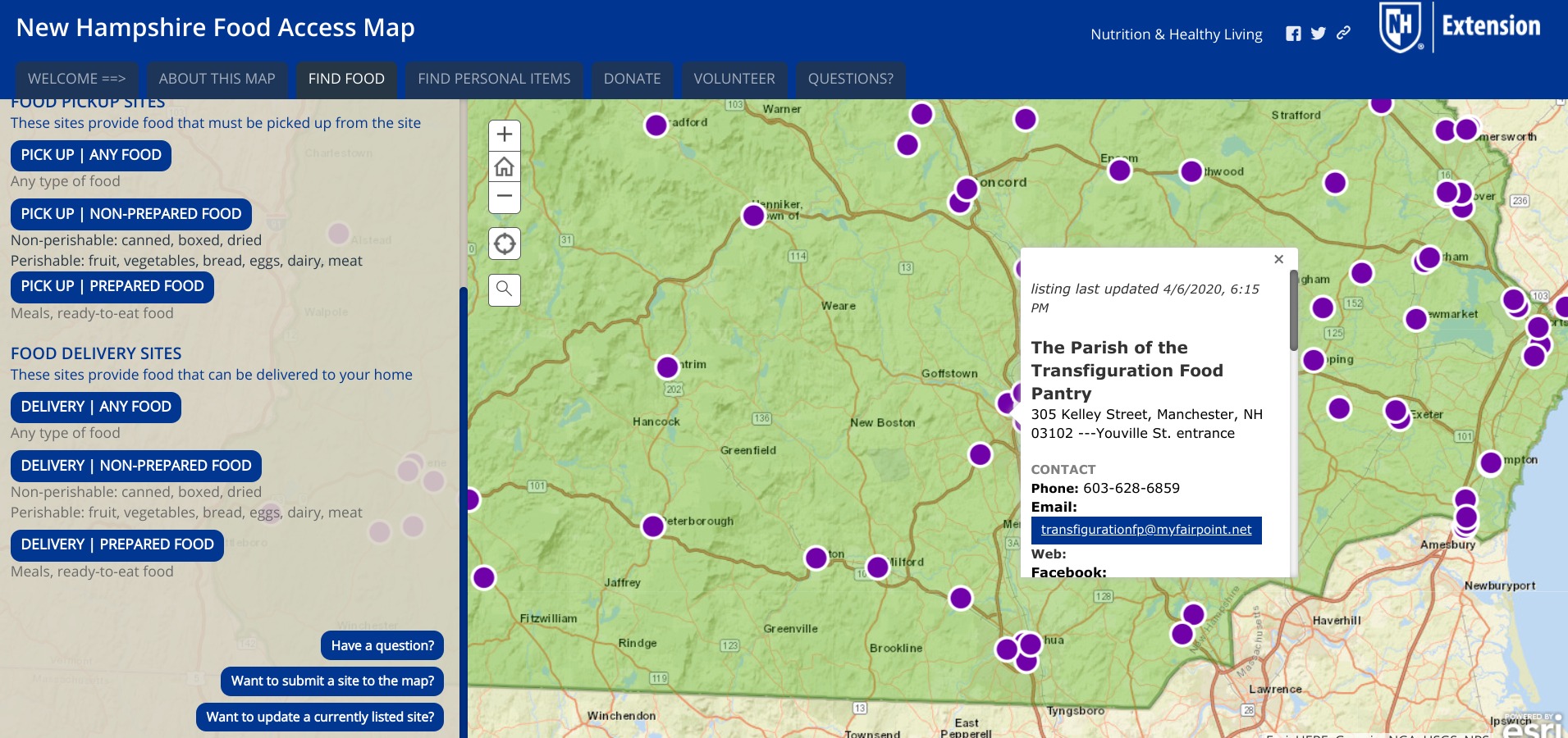
Task: Zoom in on the map
Action: pyautogui.click(x=504, y=135)
